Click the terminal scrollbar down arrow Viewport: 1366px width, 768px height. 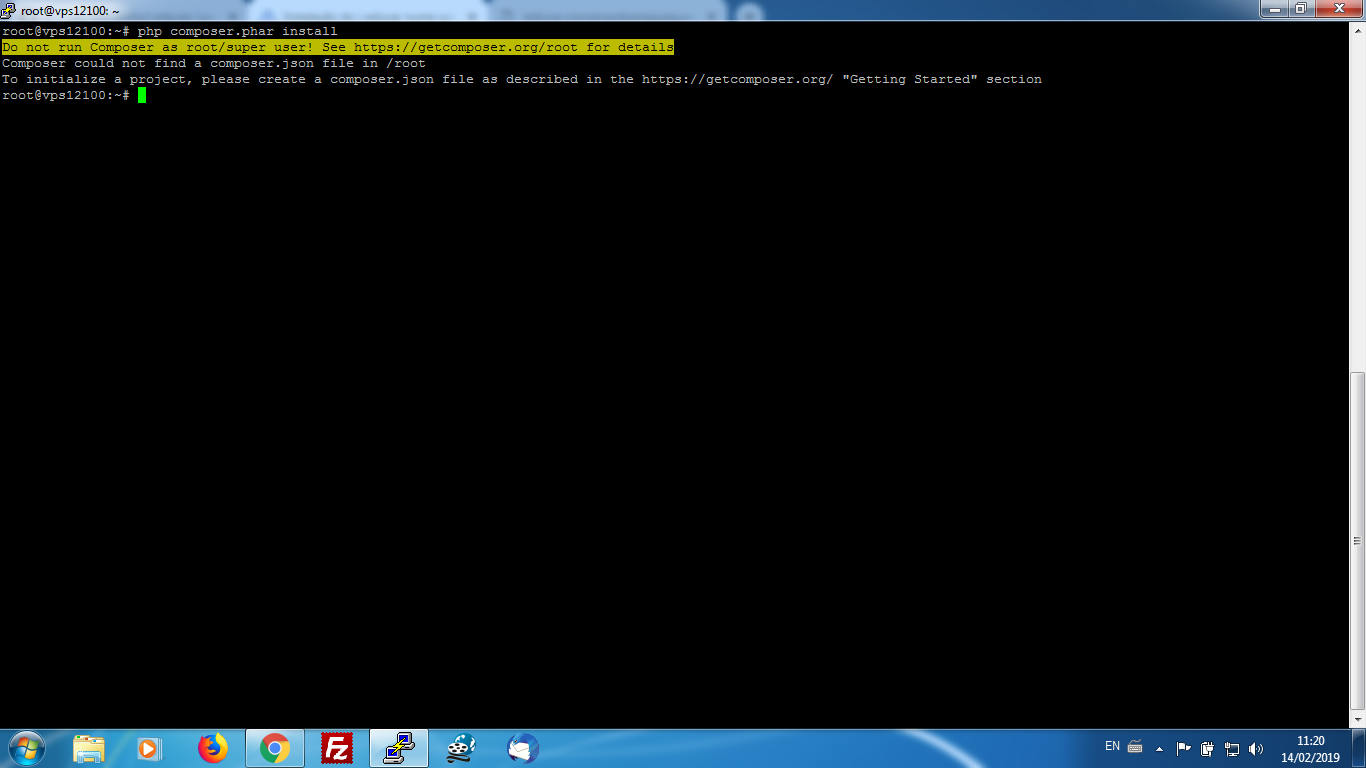click(x=1357, y=719)
